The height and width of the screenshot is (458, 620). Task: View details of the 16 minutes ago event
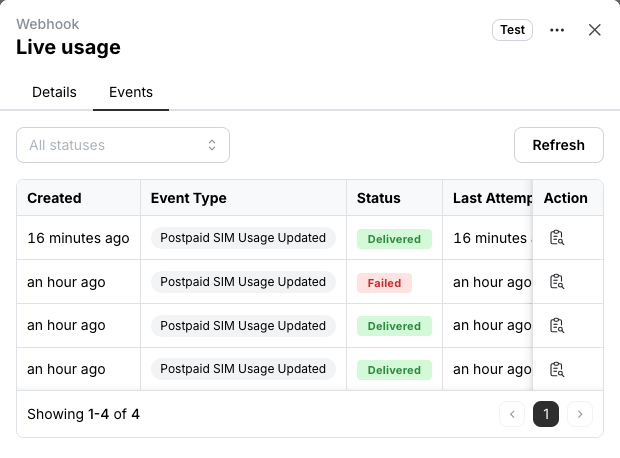[557, 238]
